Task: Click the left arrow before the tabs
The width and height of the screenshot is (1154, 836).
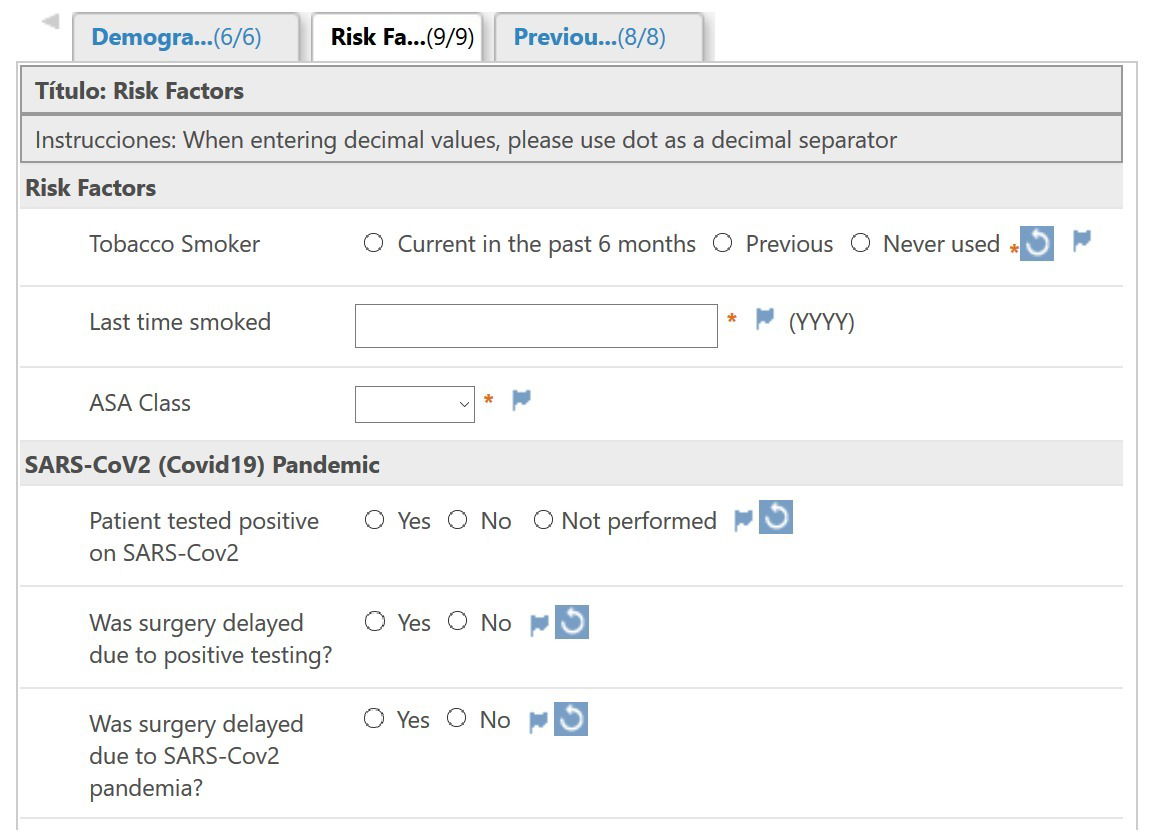Action: coord(50,22)
